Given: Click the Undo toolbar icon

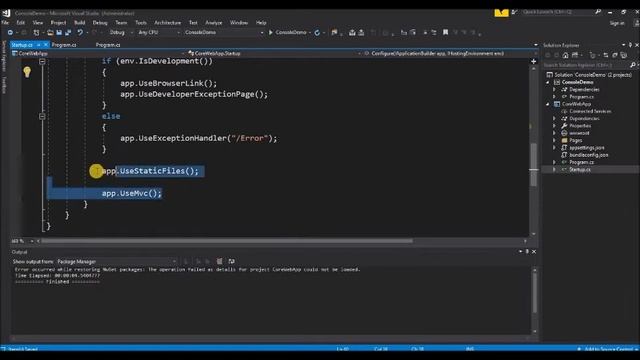Looking at the screenshot, I should [80, 33].
